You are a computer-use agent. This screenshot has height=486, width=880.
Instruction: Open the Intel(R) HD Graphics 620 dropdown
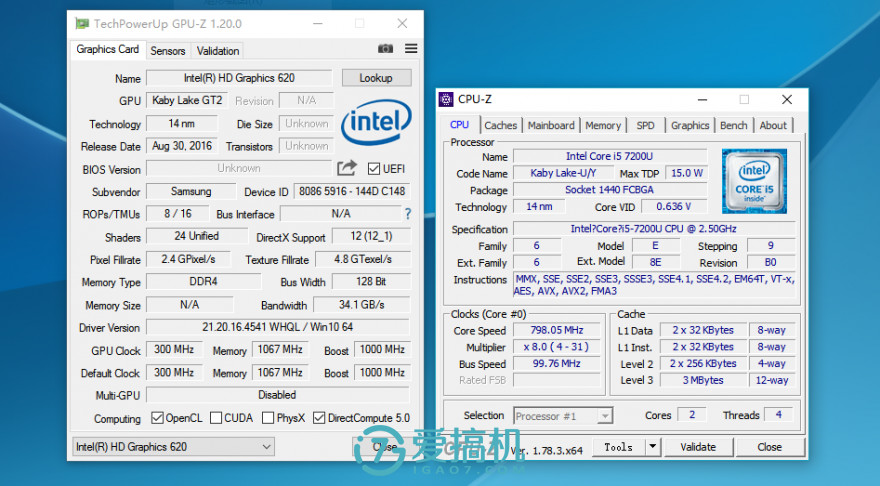coord(173,447)
